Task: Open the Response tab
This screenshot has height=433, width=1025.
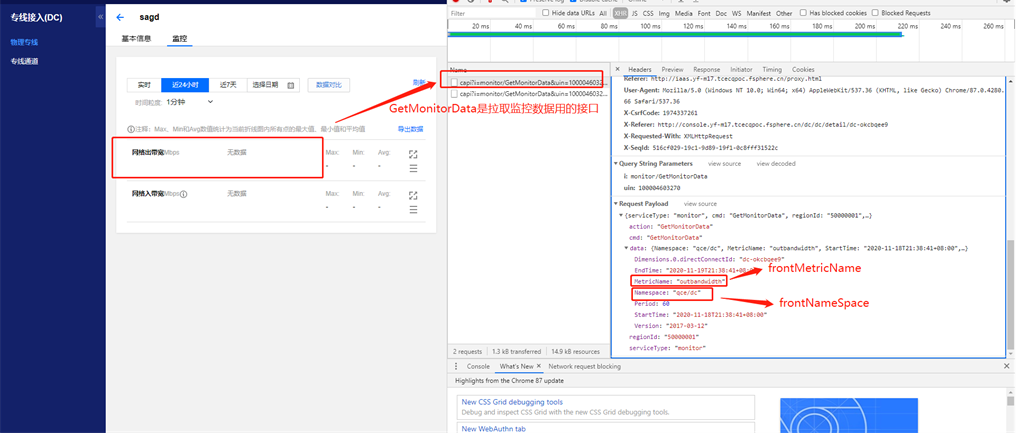Action: [x=707, y=69]
